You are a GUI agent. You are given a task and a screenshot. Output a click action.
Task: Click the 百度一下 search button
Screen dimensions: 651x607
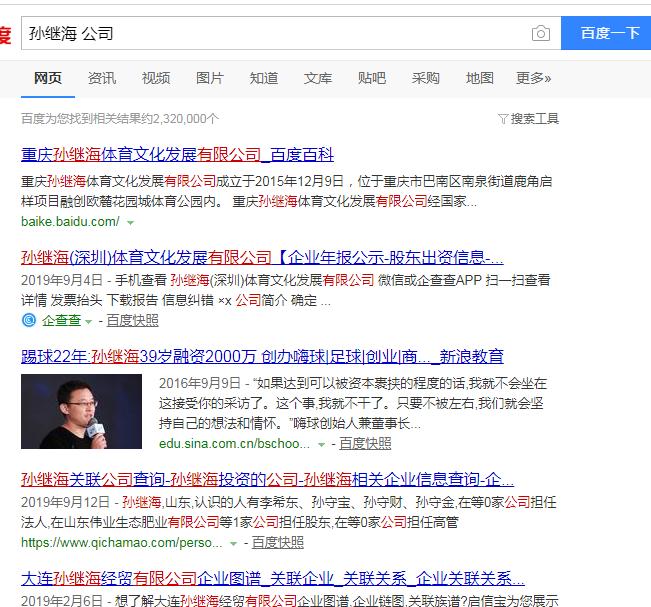pos(606,33)
